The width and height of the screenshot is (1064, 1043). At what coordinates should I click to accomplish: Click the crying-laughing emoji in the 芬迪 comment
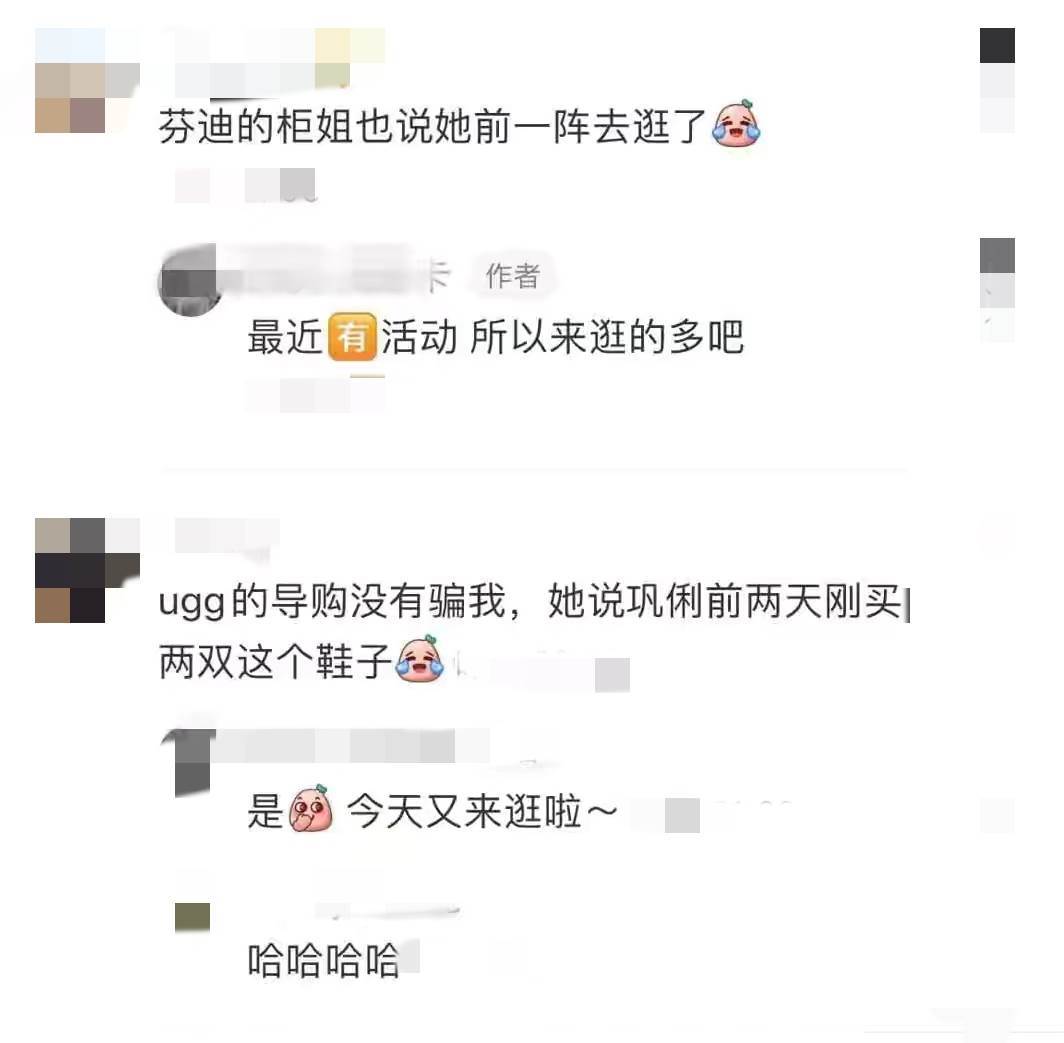pyautogui.click(x=736, y=124)
